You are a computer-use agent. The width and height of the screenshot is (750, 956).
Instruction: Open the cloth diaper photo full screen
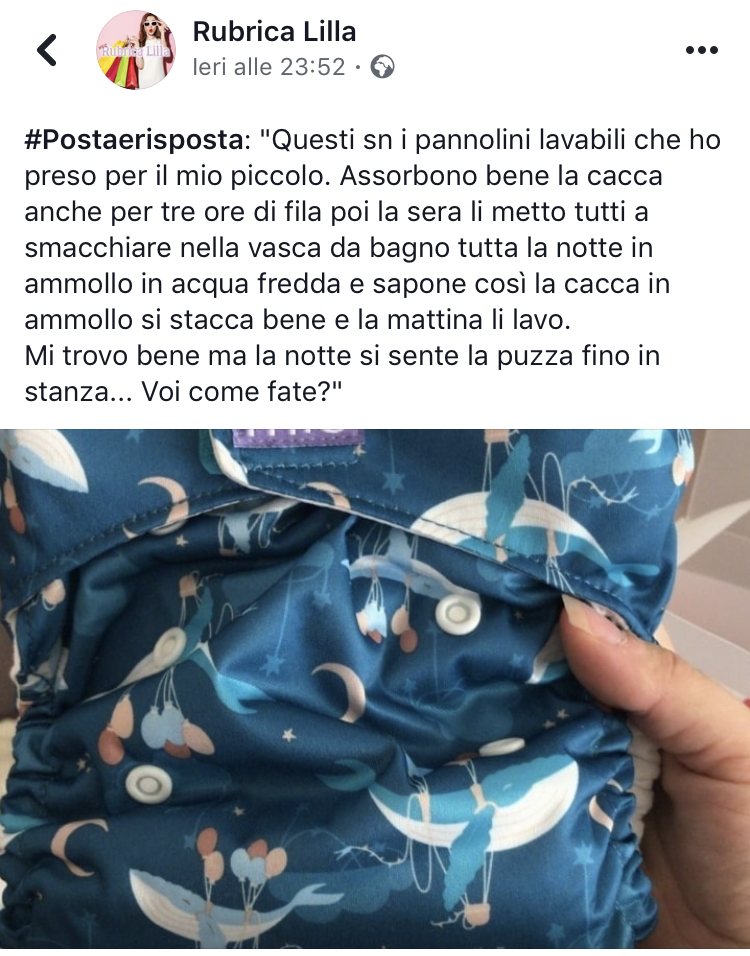[x=375, y=689]
